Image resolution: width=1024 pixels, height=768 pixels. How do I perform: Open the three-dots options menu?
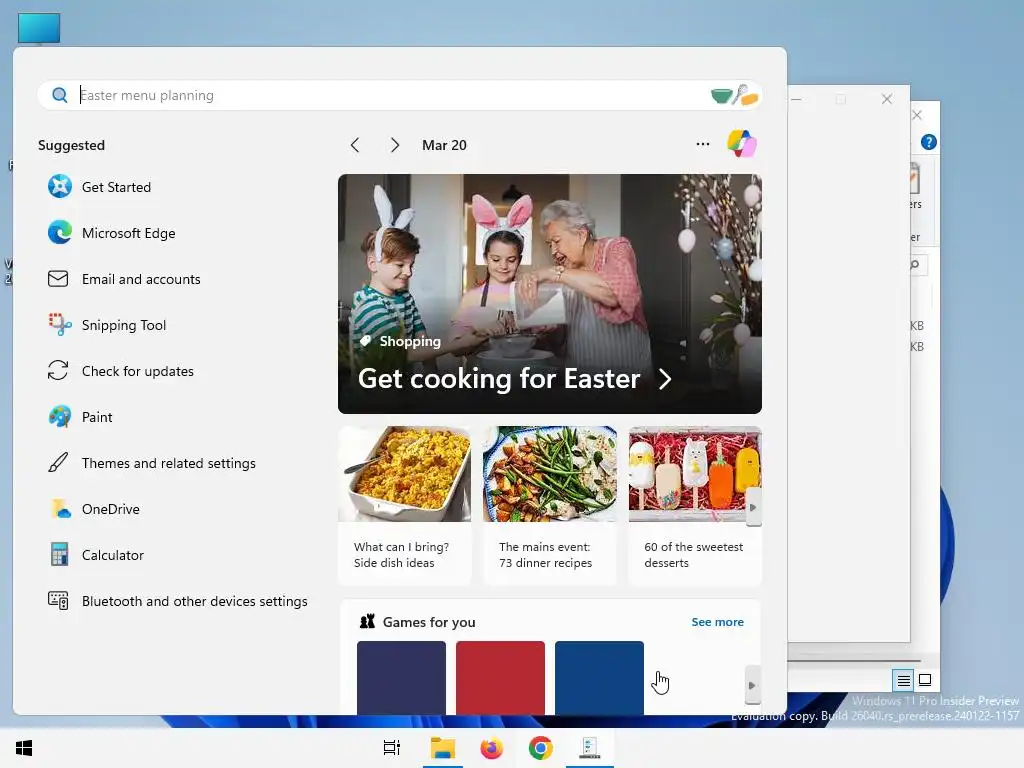703,144
